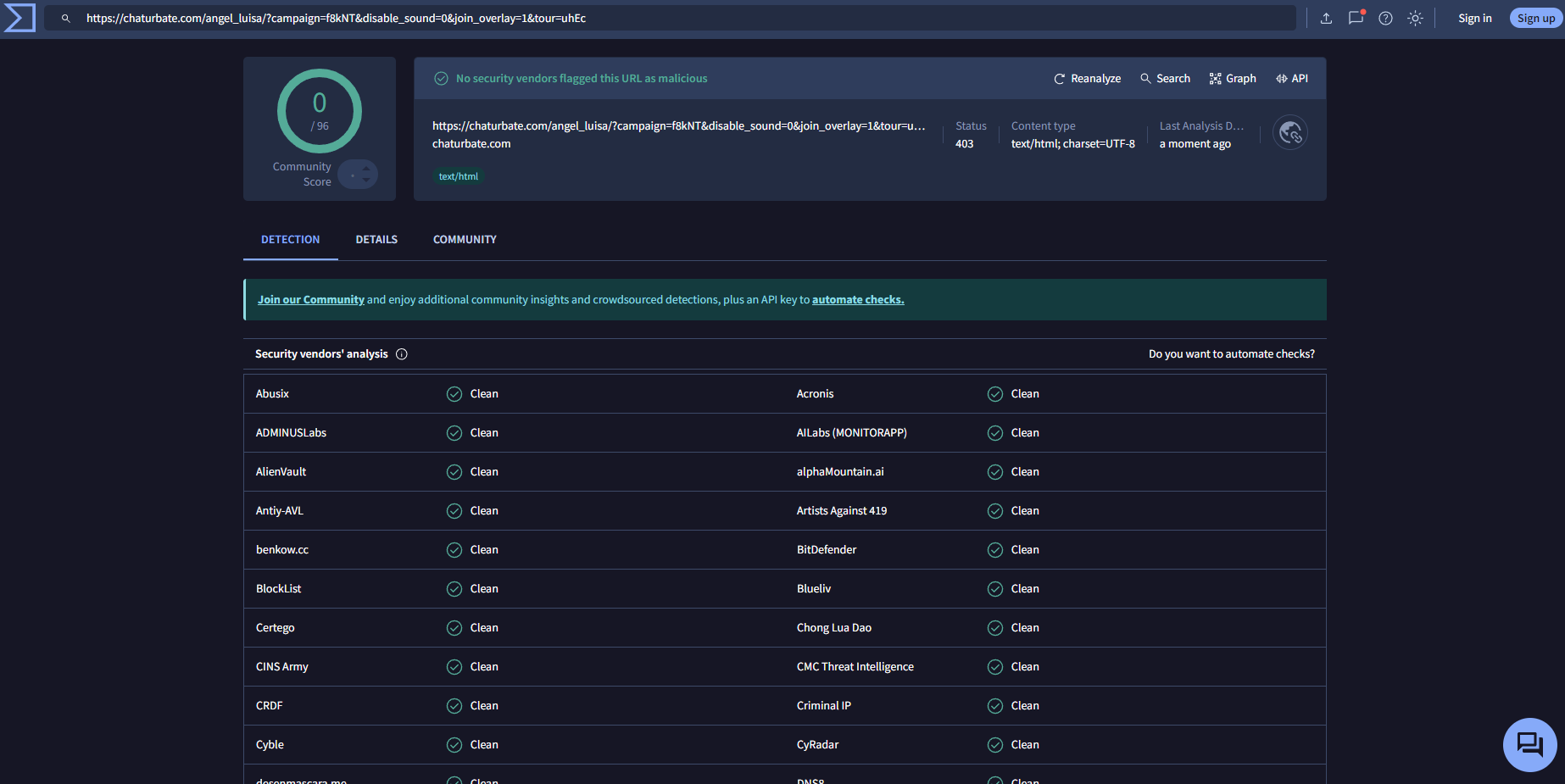Screen dimensions: 1565x784
Task: Follow the automate checks link
Action: click(x=858, y=299)
